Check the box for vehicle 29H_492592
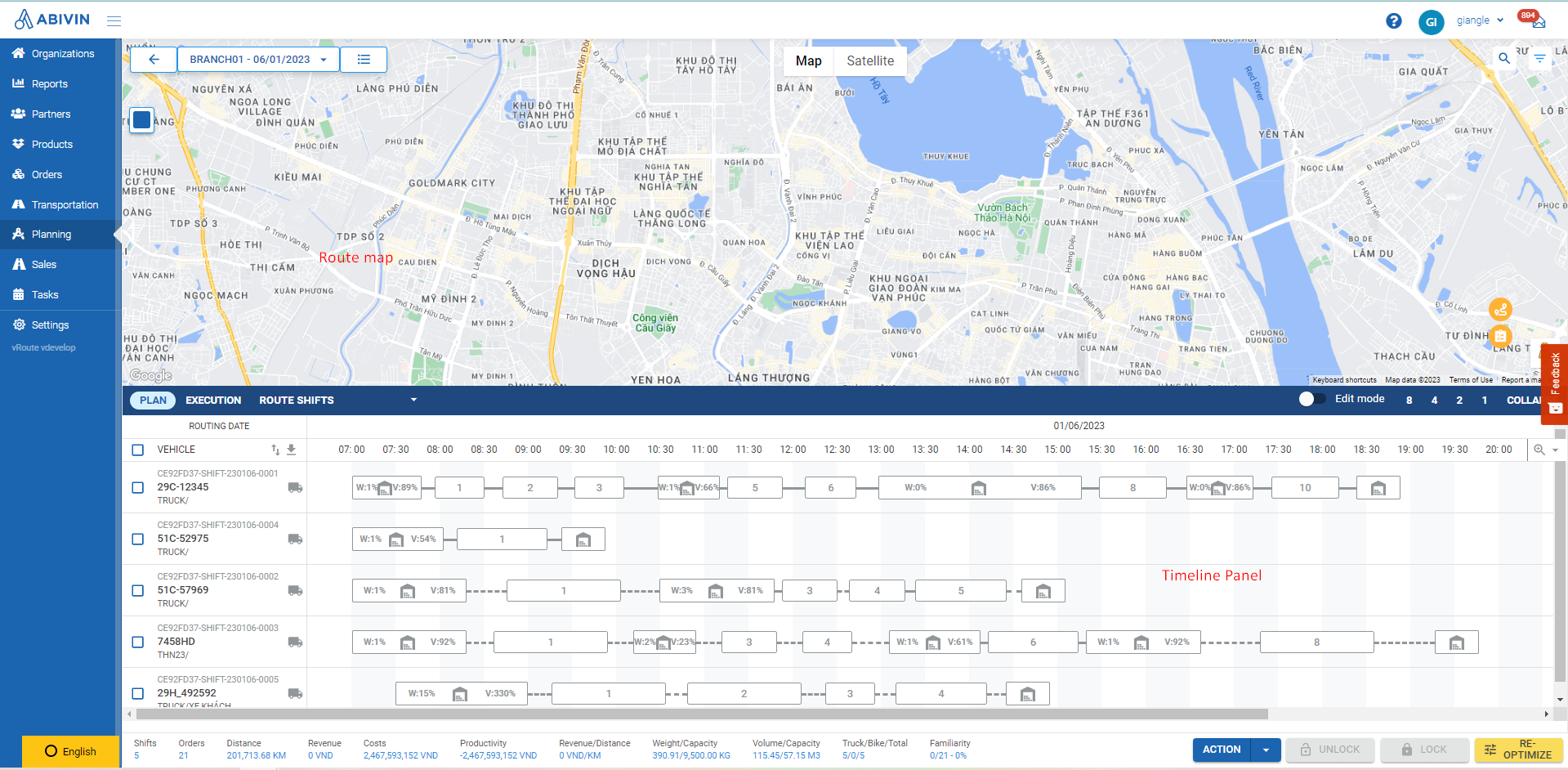The width and height of the screenshot is (1568, 770). [138, 693]
